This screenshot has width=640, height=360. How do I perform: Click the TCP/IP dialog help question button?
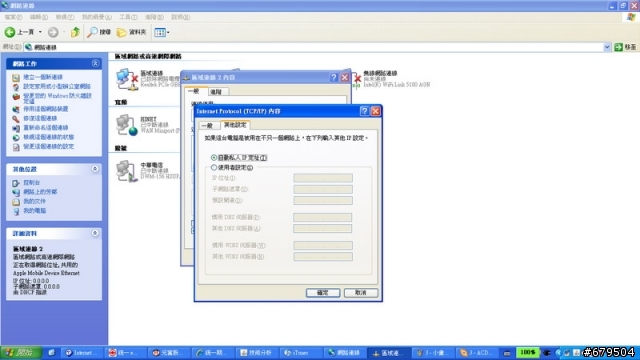point(364,111)
